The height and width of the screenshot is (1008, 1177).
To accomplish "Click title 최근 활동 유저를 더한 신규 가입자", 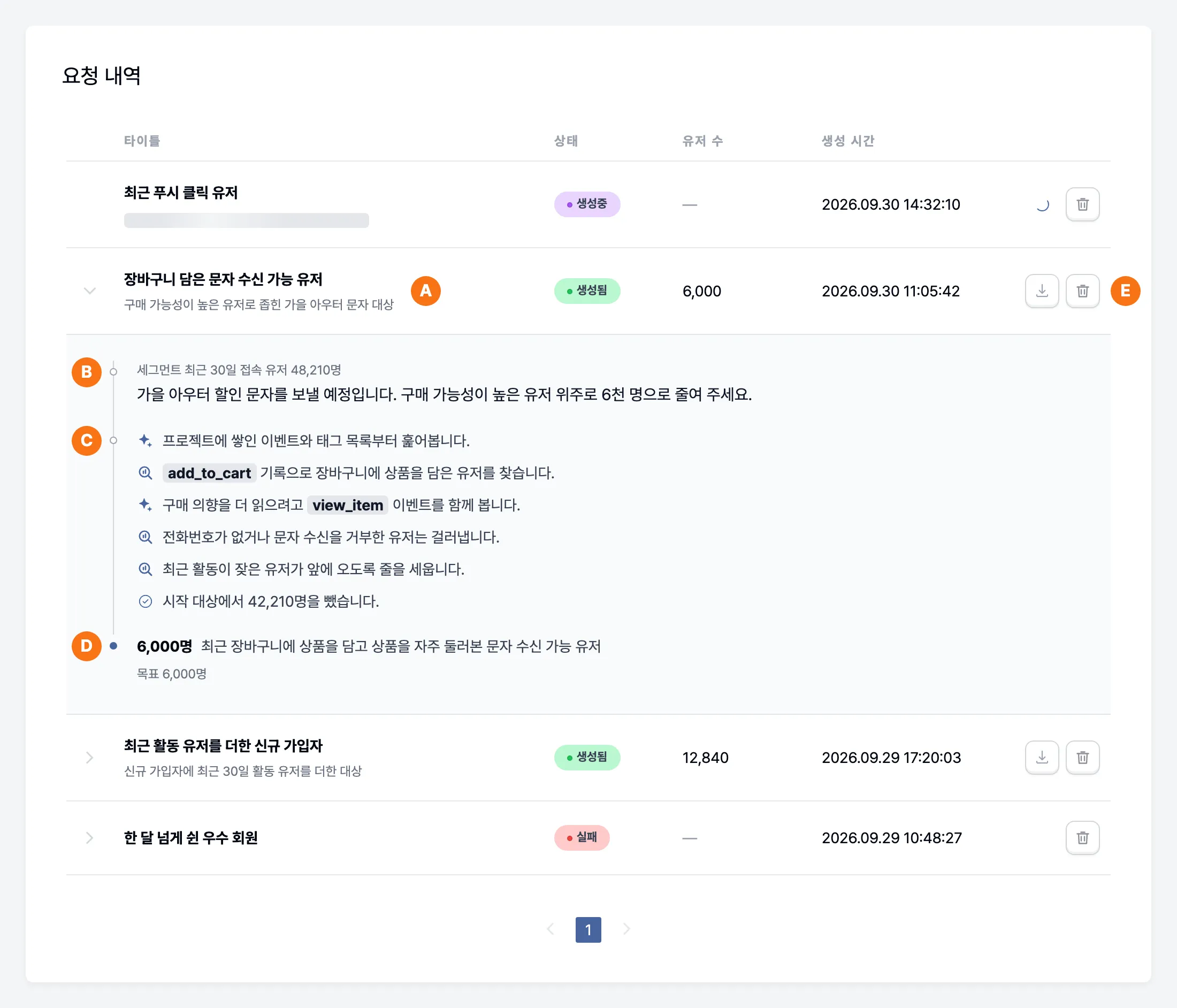I will pos(223,745).
